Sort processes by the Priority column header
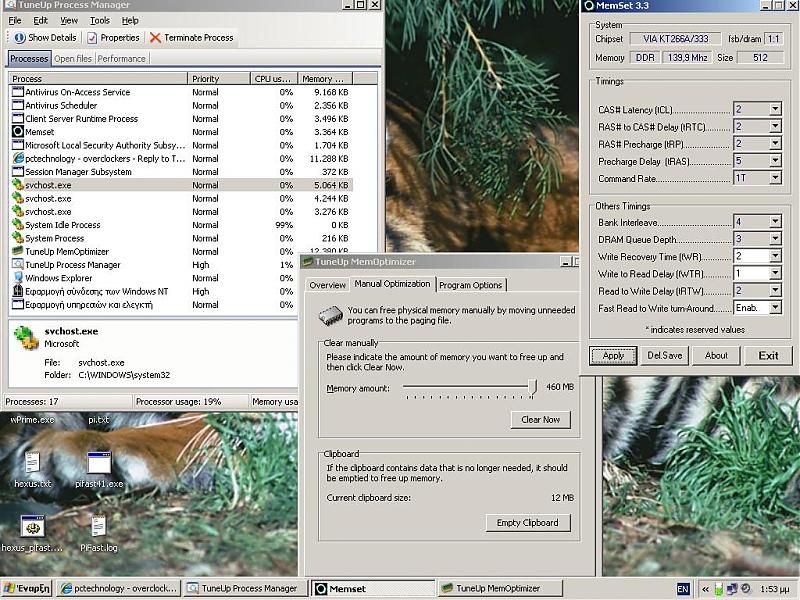Viewport: 800px width, 600px height. (x=219, y=79)
